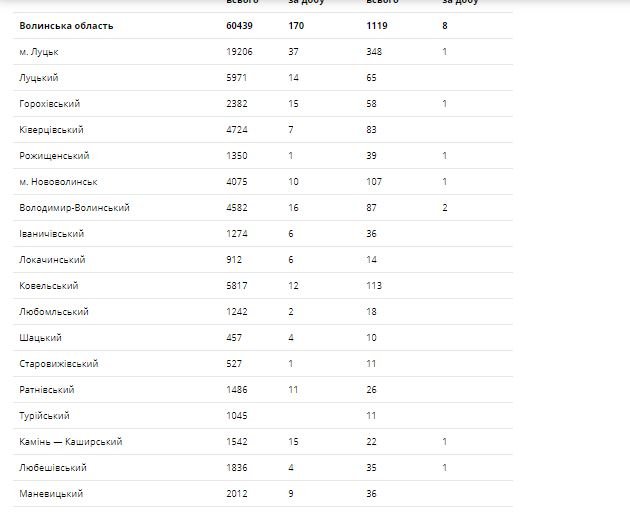Viewport: 630px width, 516px height.
Task: Click the Маневицький row label
Action: tap(50, 493)
